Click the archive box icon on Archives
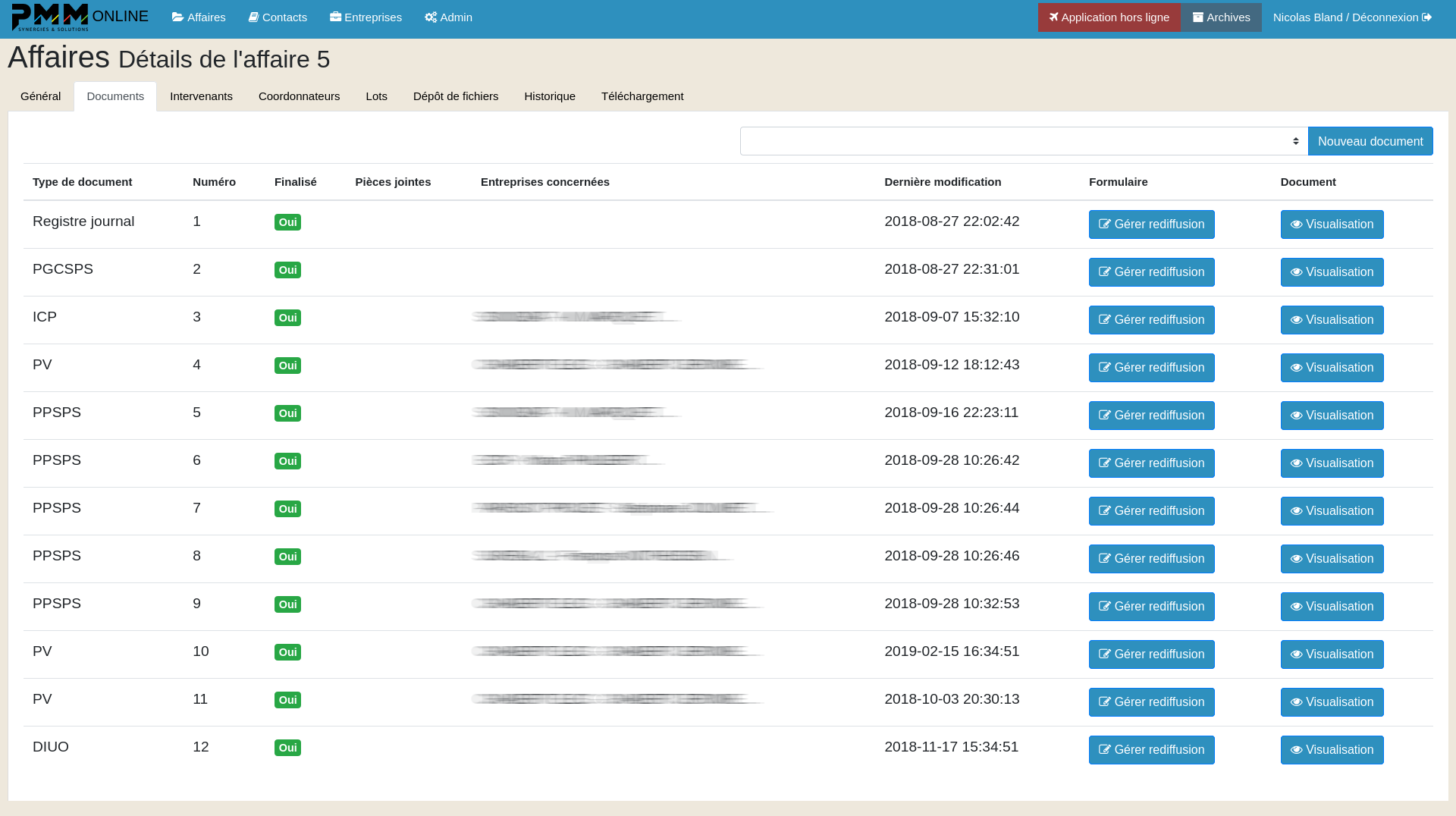 [1198, 16]
